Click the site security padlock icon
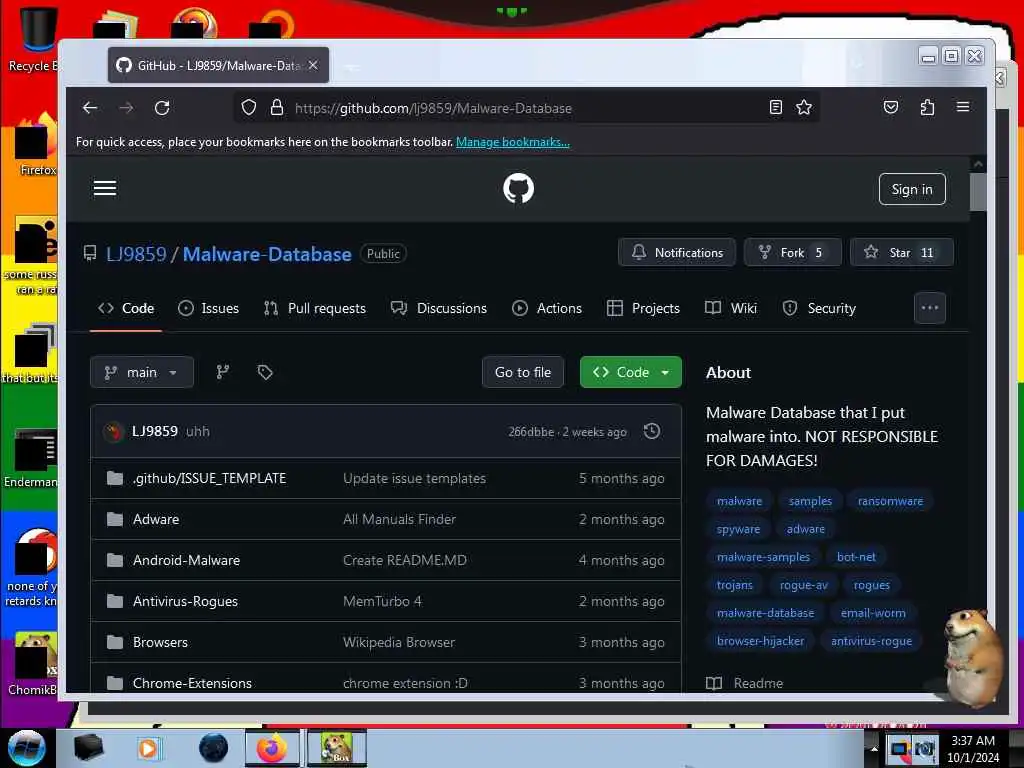 click(277, 107)
